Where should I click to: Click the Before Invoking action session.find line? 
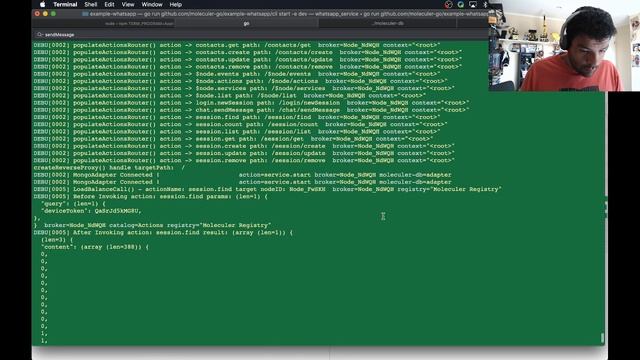coord(151,197)
